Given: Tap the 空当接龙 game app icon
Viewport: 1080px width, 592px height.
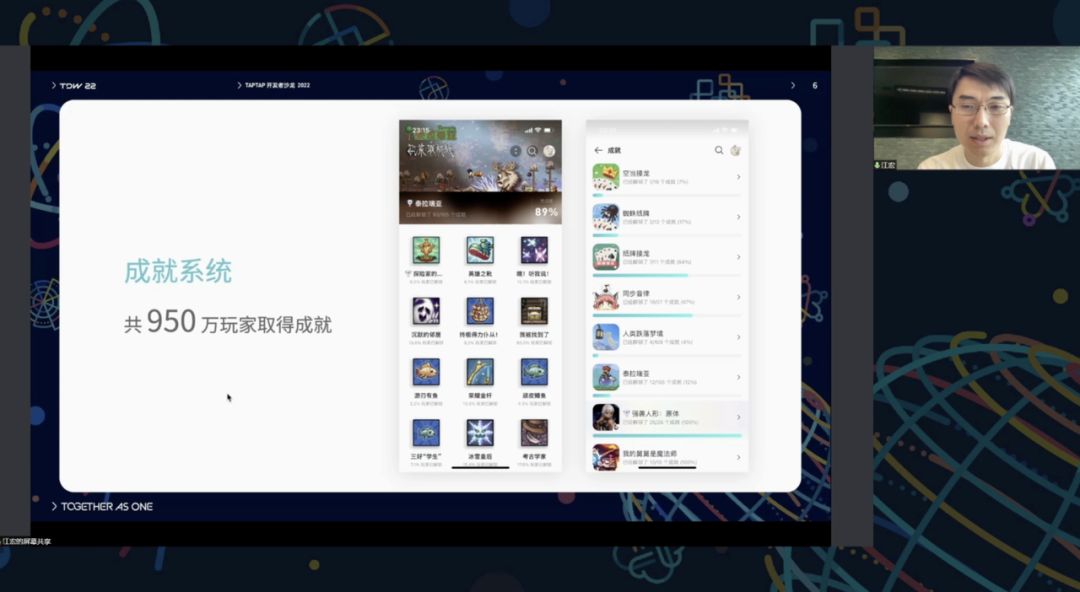Looking at the screenshot, I should (x=606, y=177).
